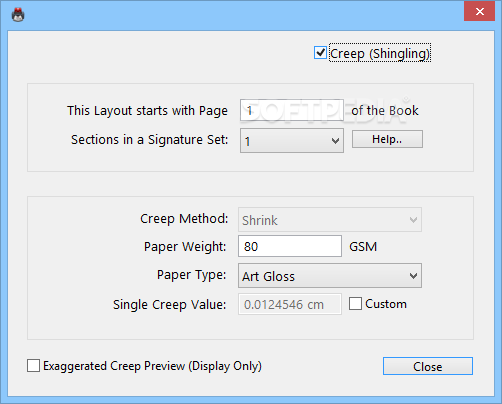The width and height of the screenshot is (502, 404).
Task: Click the "This Layout starts with Page" label
Action: tap(147, 111)
